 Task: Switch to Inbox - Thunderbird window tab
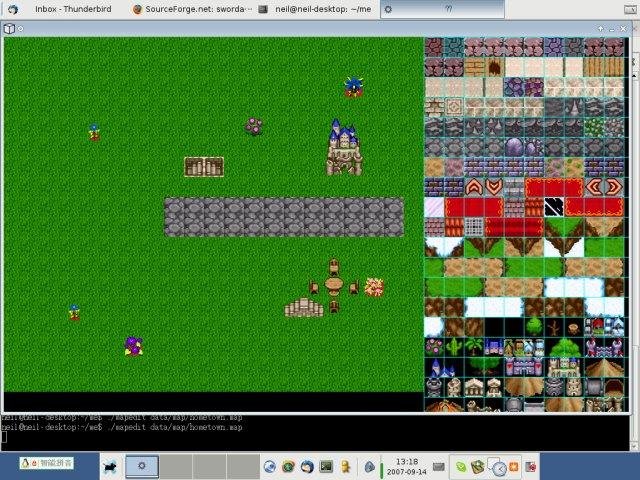(67, 9)
